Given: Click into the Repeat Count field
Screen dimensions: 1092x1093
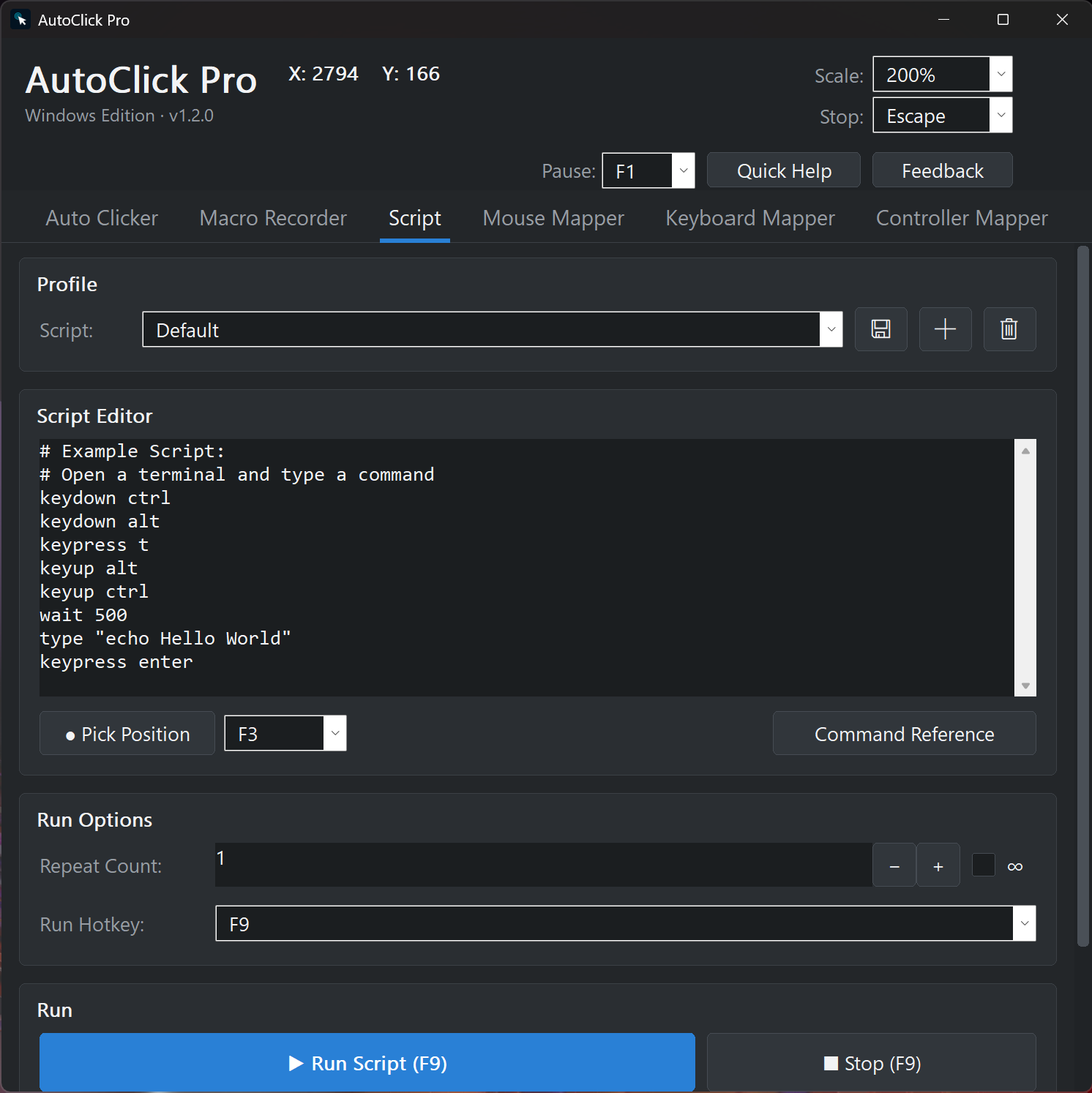Looking at the screenshot, I should (x=544, y=865).
